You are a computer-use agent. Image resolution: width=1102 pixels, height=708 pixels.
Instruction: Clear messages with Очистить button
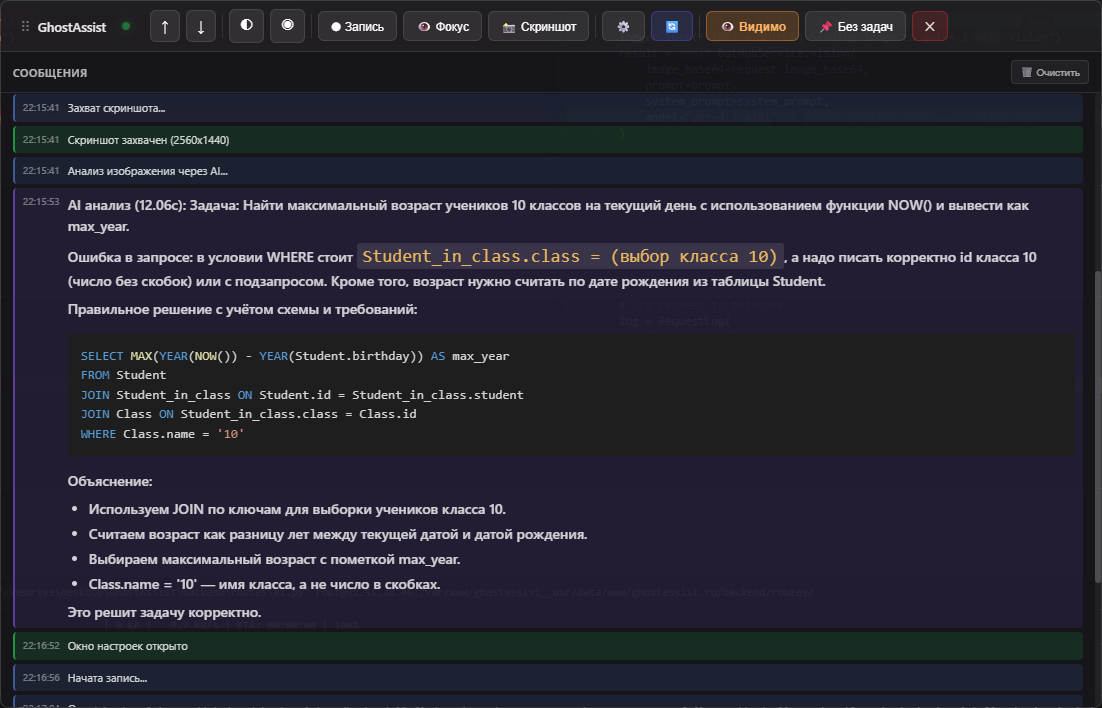(x=1049, y=72)
